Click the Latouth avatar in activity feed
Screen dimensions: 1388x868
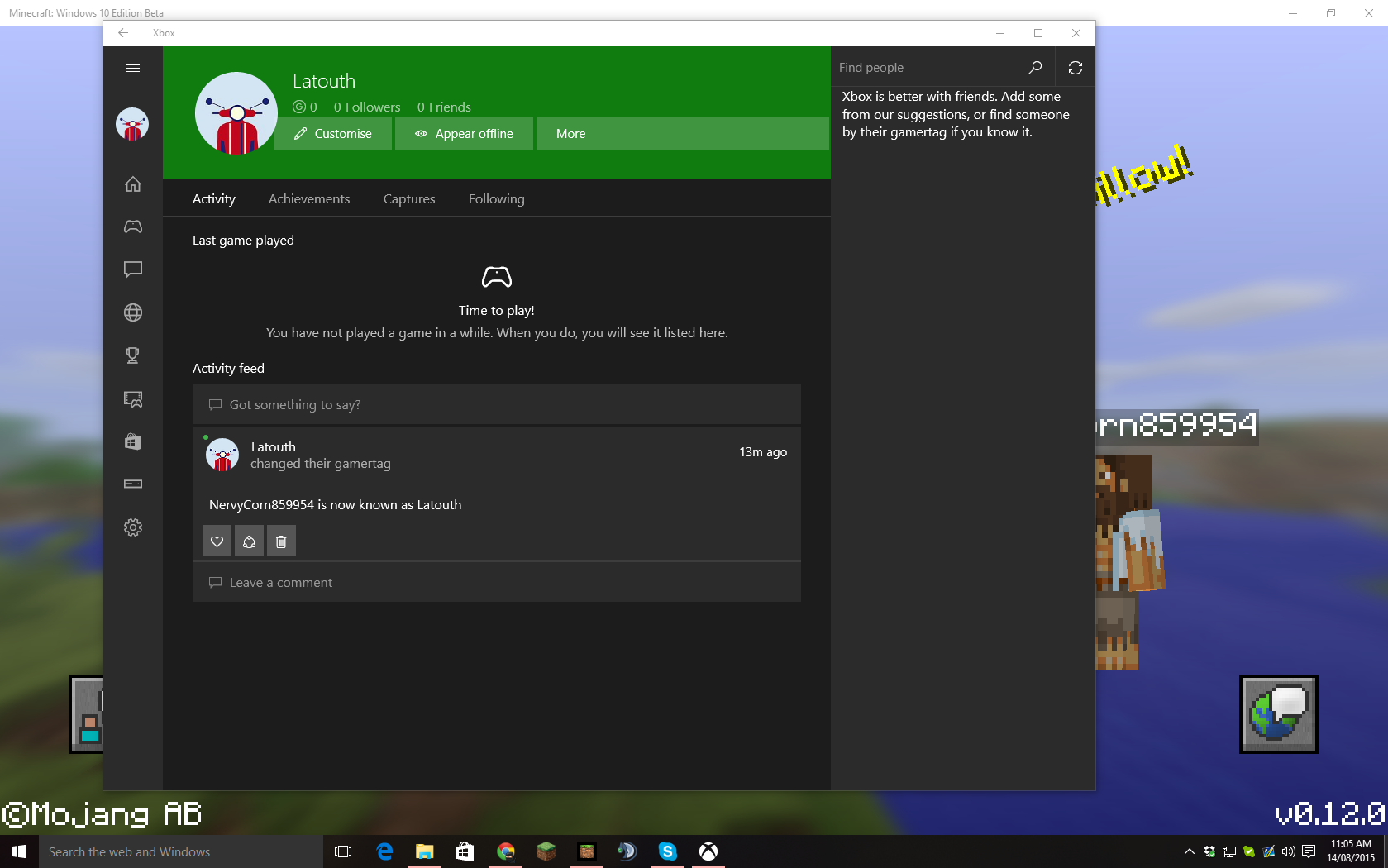[222, 455]
